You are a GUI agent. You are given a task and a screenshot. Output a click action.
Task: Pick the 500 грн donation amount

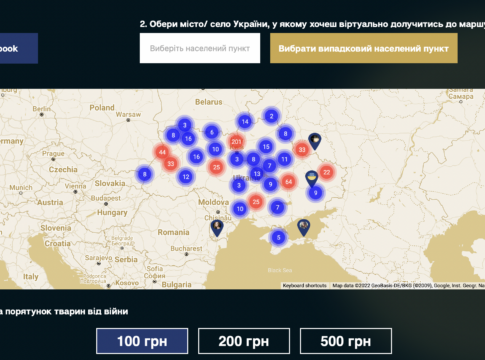pos(346,341)
